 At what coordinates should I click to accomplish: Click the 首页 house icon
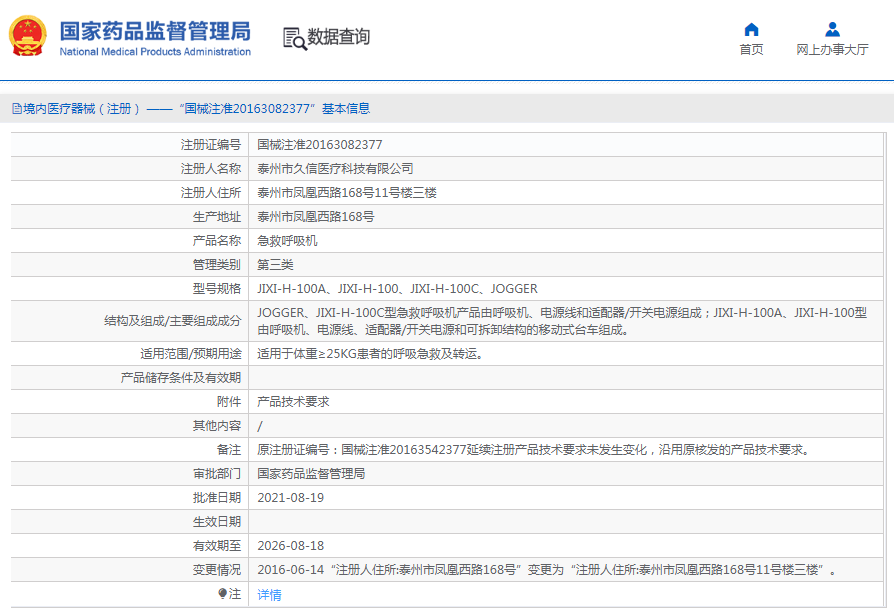[x=751, y=29]
